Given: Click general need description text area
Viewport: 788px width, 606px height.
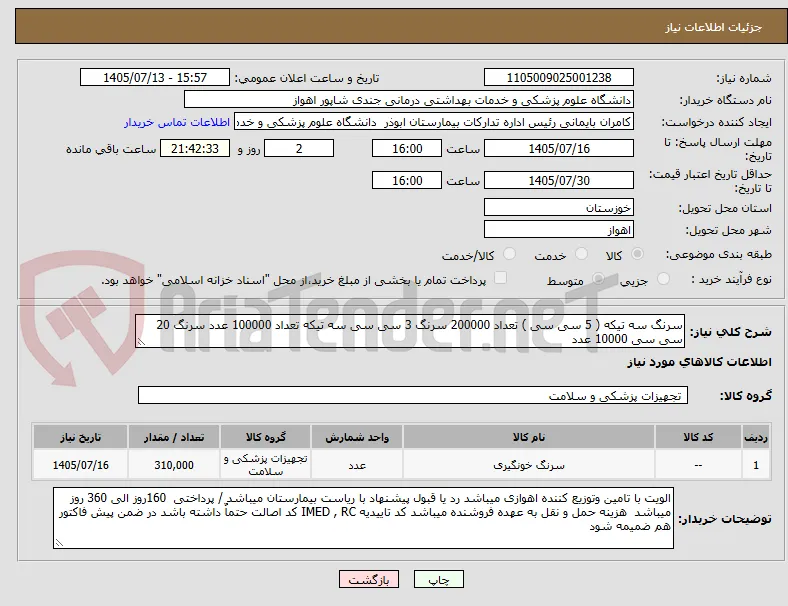Looking at the screenshot, I should (410, 332).
